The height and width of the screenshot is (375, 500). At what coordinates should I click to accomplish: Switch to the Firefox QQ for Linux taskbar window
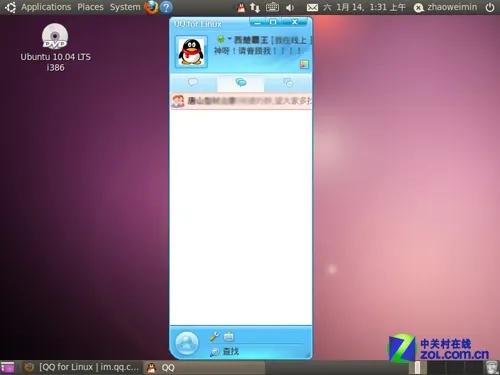click(x=82, y=367)
